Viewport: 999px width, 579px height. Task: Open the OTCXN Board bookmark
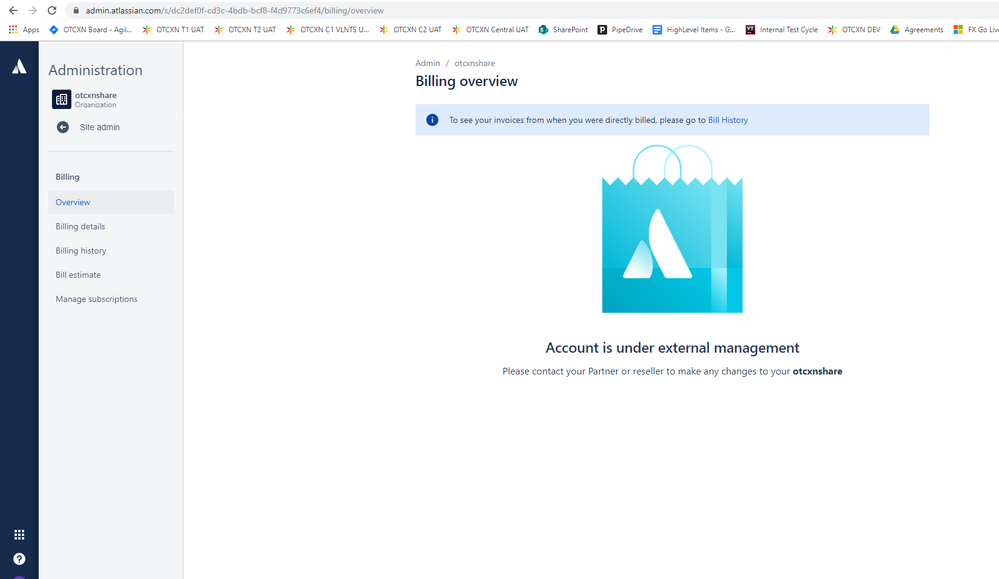(90, 29)
